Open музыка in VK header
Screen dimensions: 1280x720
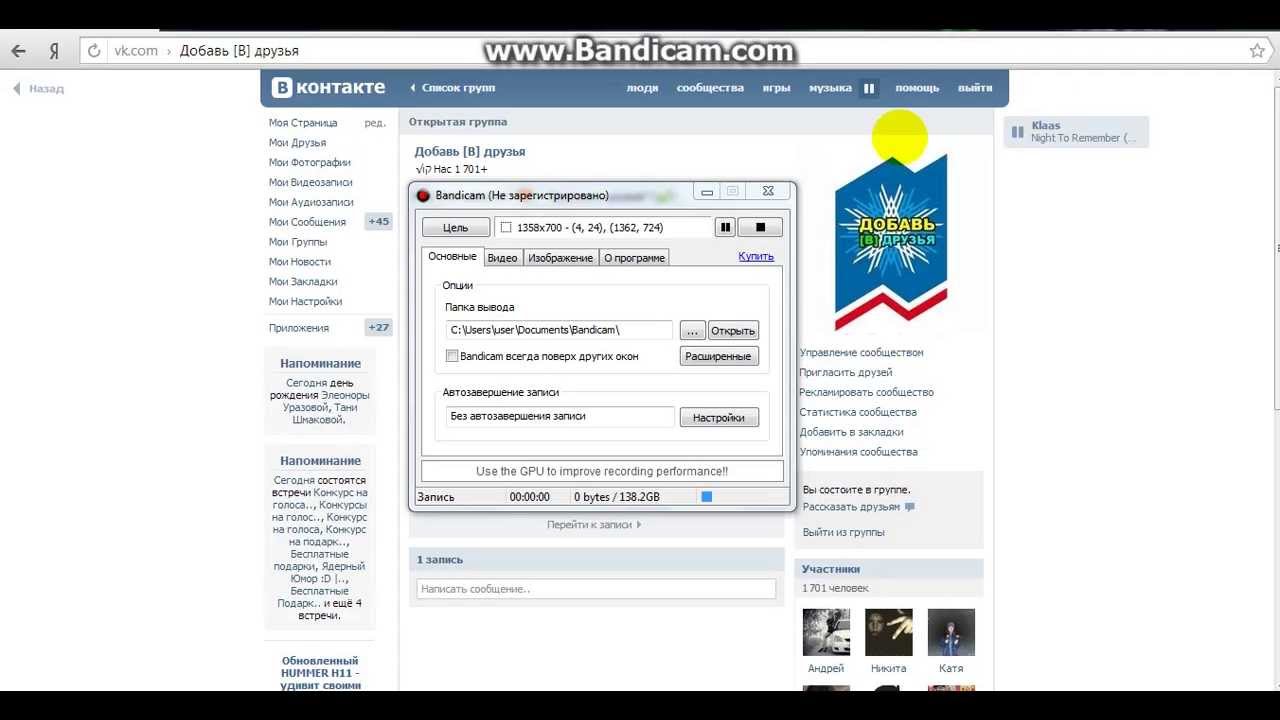click(830, 88)
